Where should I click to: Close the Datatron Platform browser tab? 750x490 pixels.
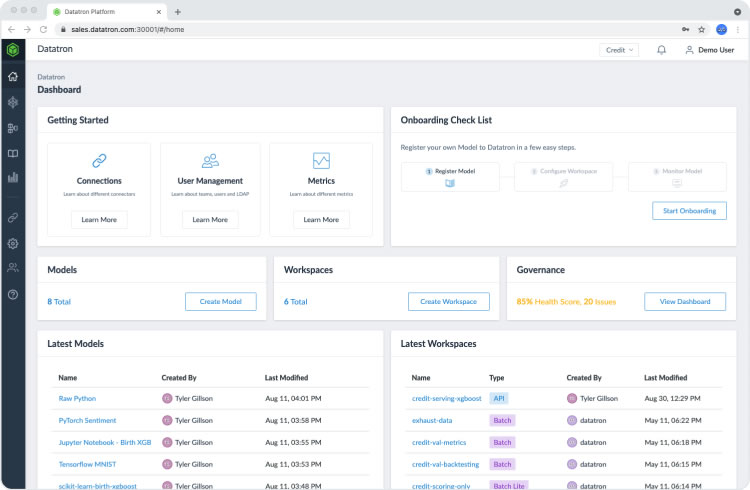(159, 12)
